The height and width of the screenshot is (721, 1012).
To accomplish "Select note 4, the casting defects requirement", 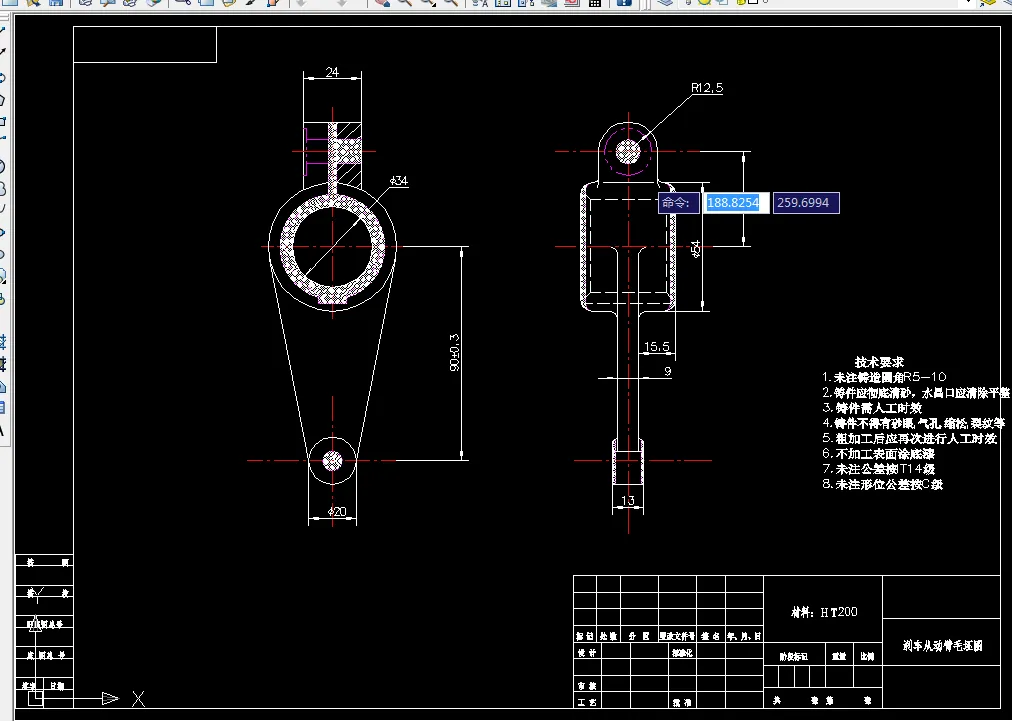I will (x=913, y=423).
